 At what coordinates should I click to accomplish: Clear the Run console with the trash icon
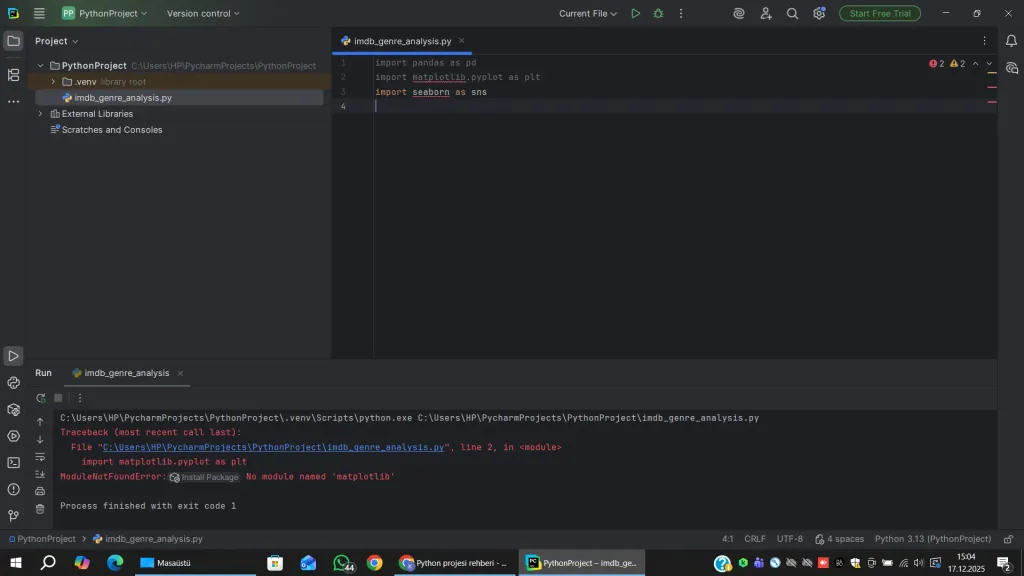[40, 508]
